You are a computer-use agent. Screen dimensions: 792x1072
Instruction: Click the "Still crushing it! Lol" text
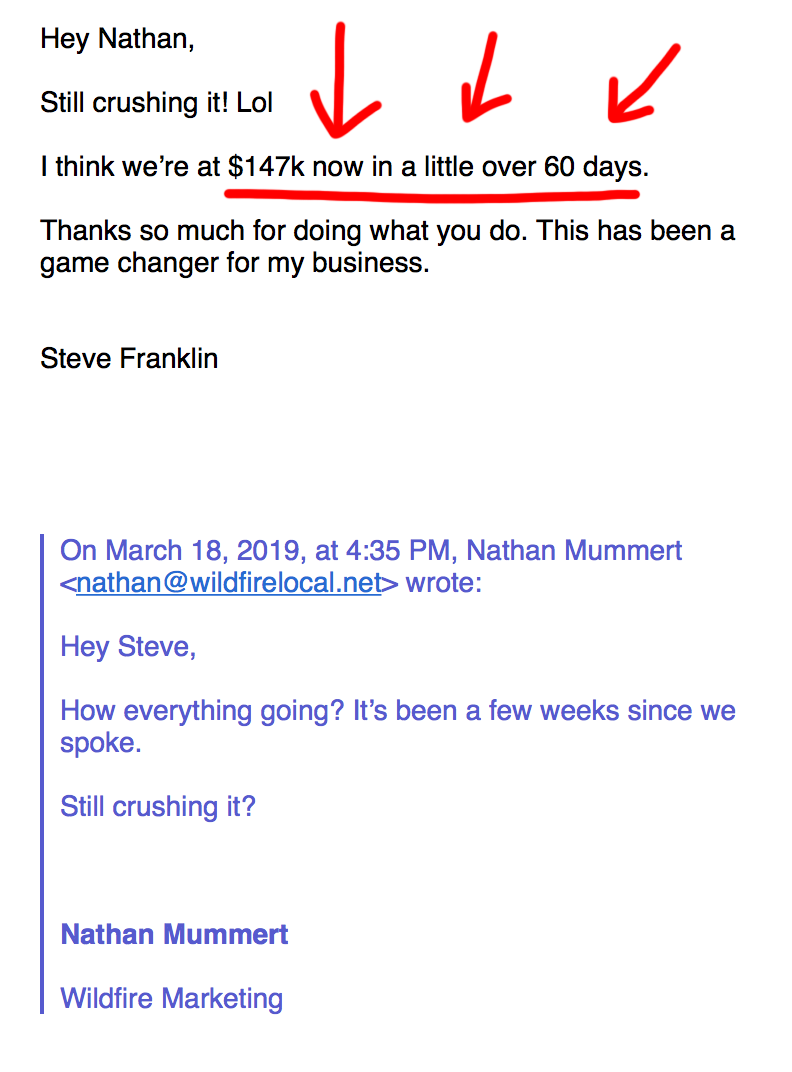[x=157, y=103]
